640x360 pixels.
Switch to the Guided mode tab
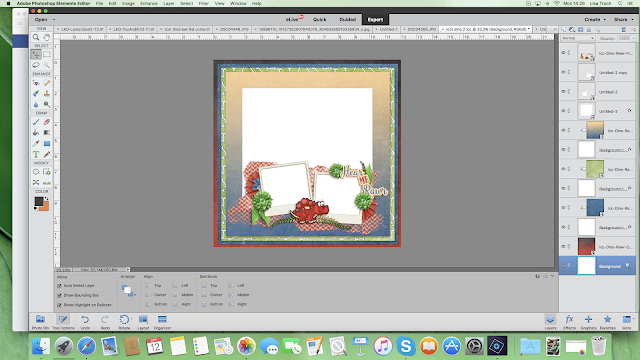point(347,19)
